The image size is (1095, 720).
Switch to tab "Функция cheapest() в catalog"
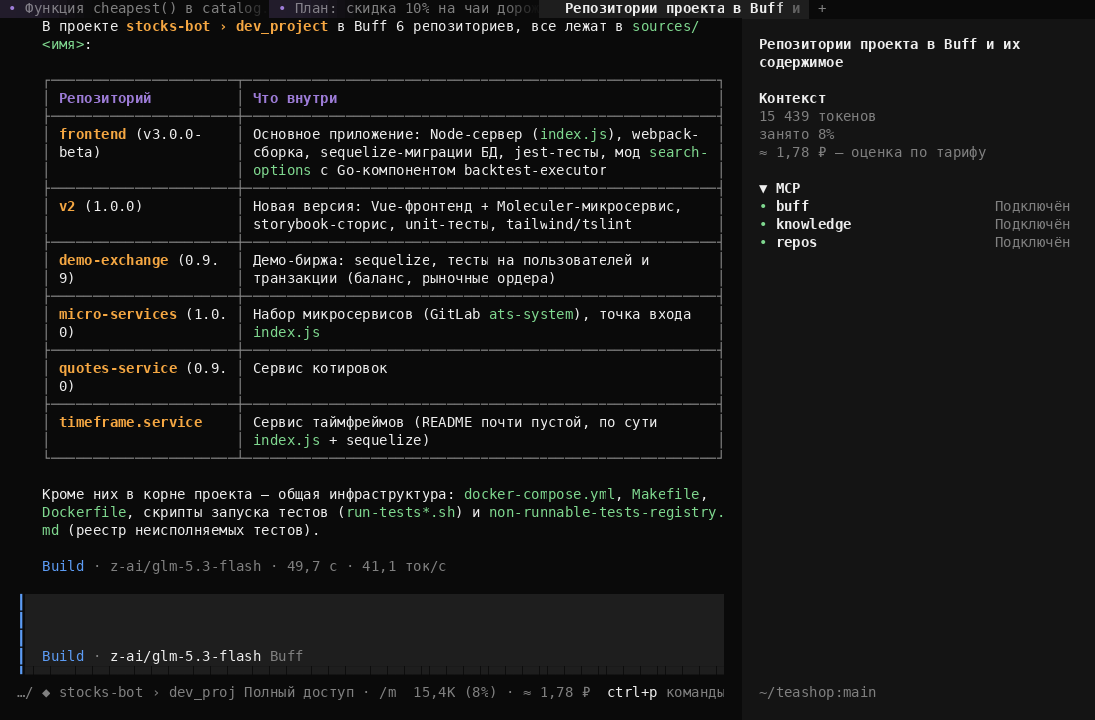[x=135, y=8]
